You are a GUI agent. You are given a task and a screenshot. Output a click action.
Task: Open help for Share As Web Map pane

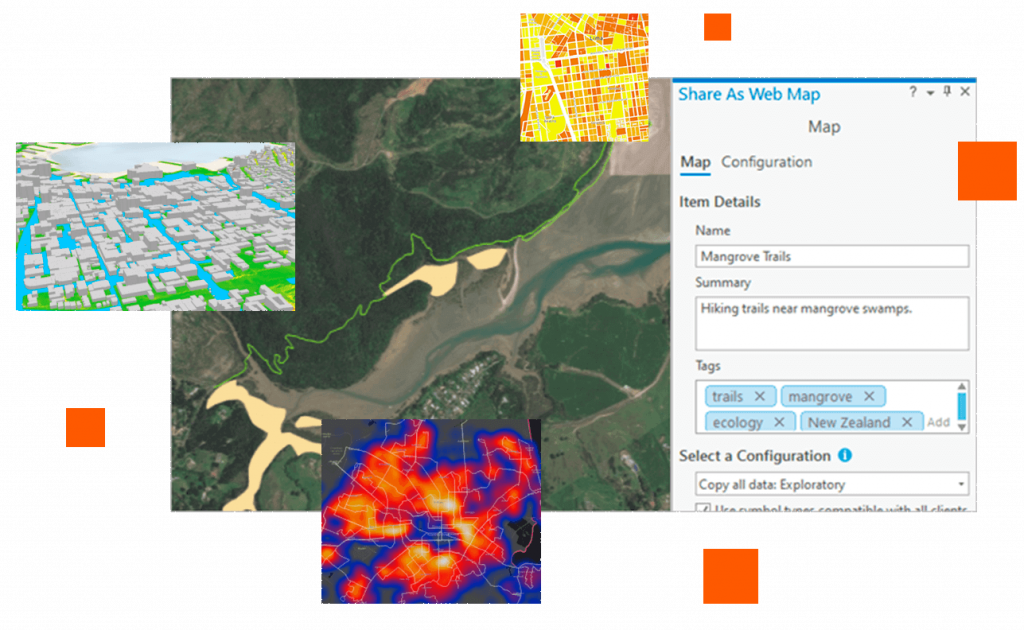[x=912, y=92]
